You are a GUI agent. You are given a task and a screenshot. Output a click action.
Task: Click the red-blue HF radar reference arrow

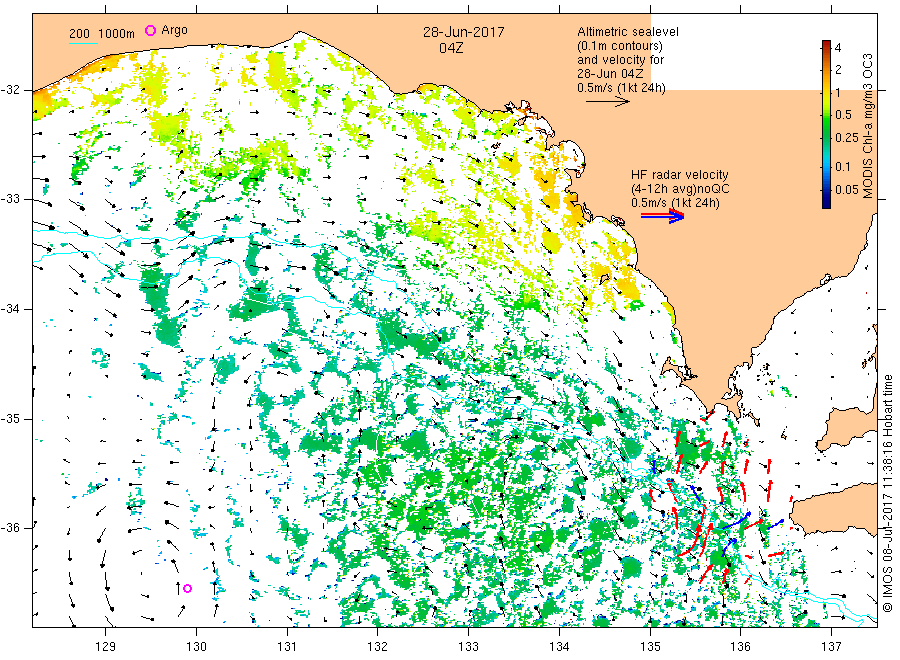663,216
